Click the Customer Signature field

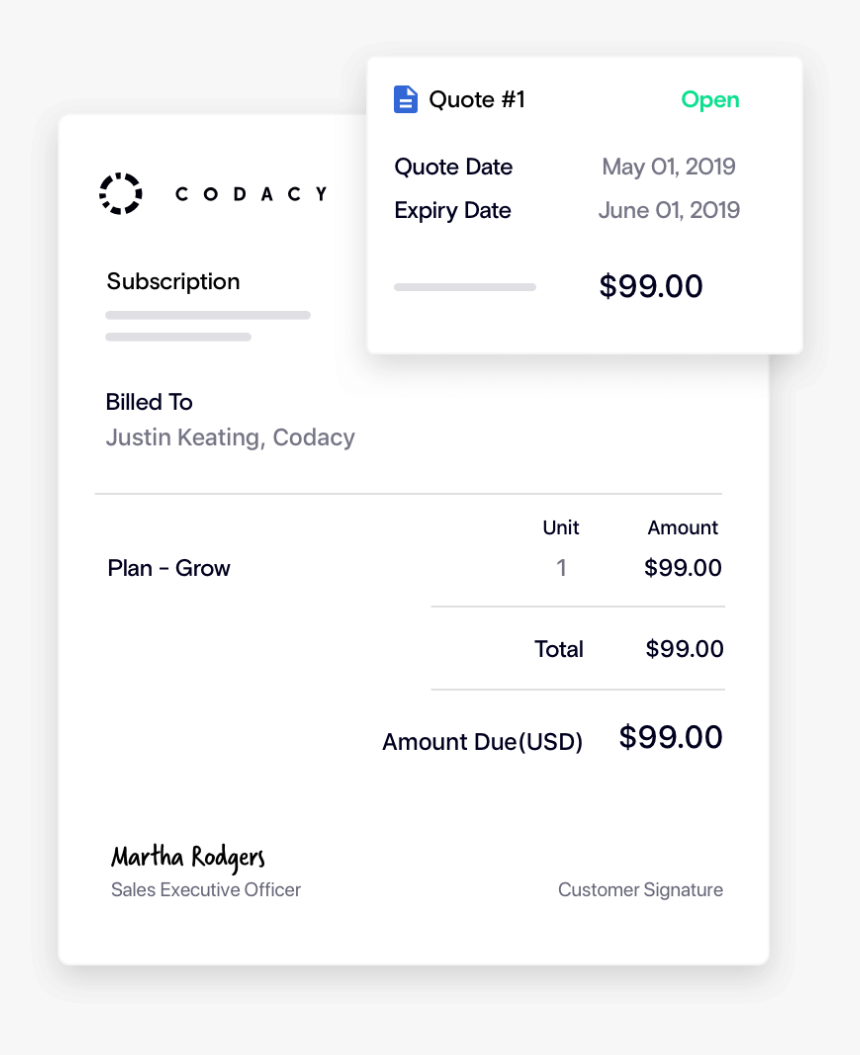pos(640,890)
